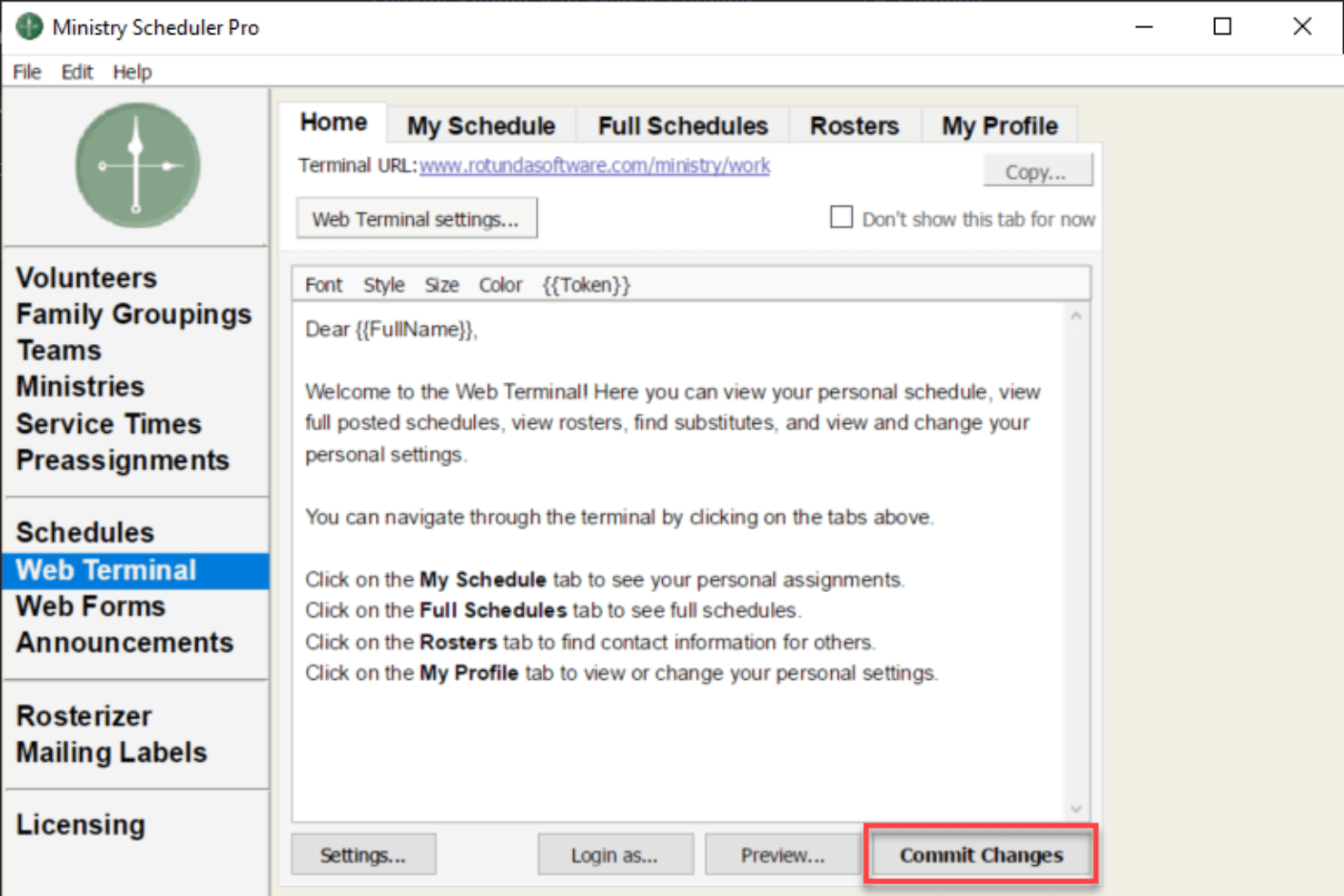This screenshot has height=896, width=1344.
Task: Select Schedules in the sidebar
Action: pyautogui.click(x=84, y=532)
